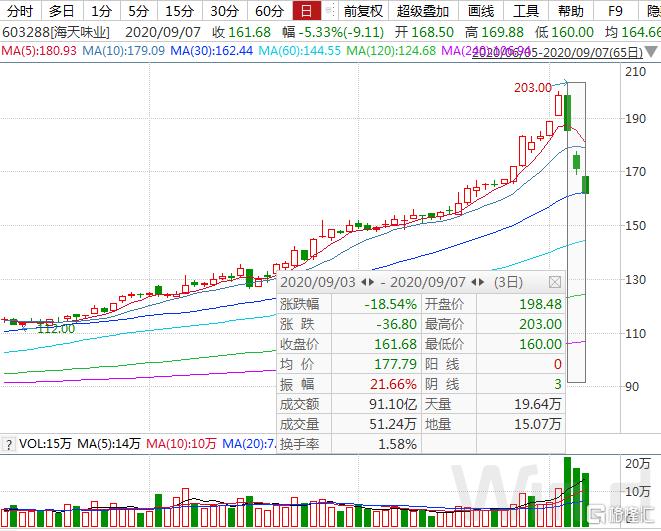
Task: Click the stock name 603288[海天味业]
Action: point(56,32)
